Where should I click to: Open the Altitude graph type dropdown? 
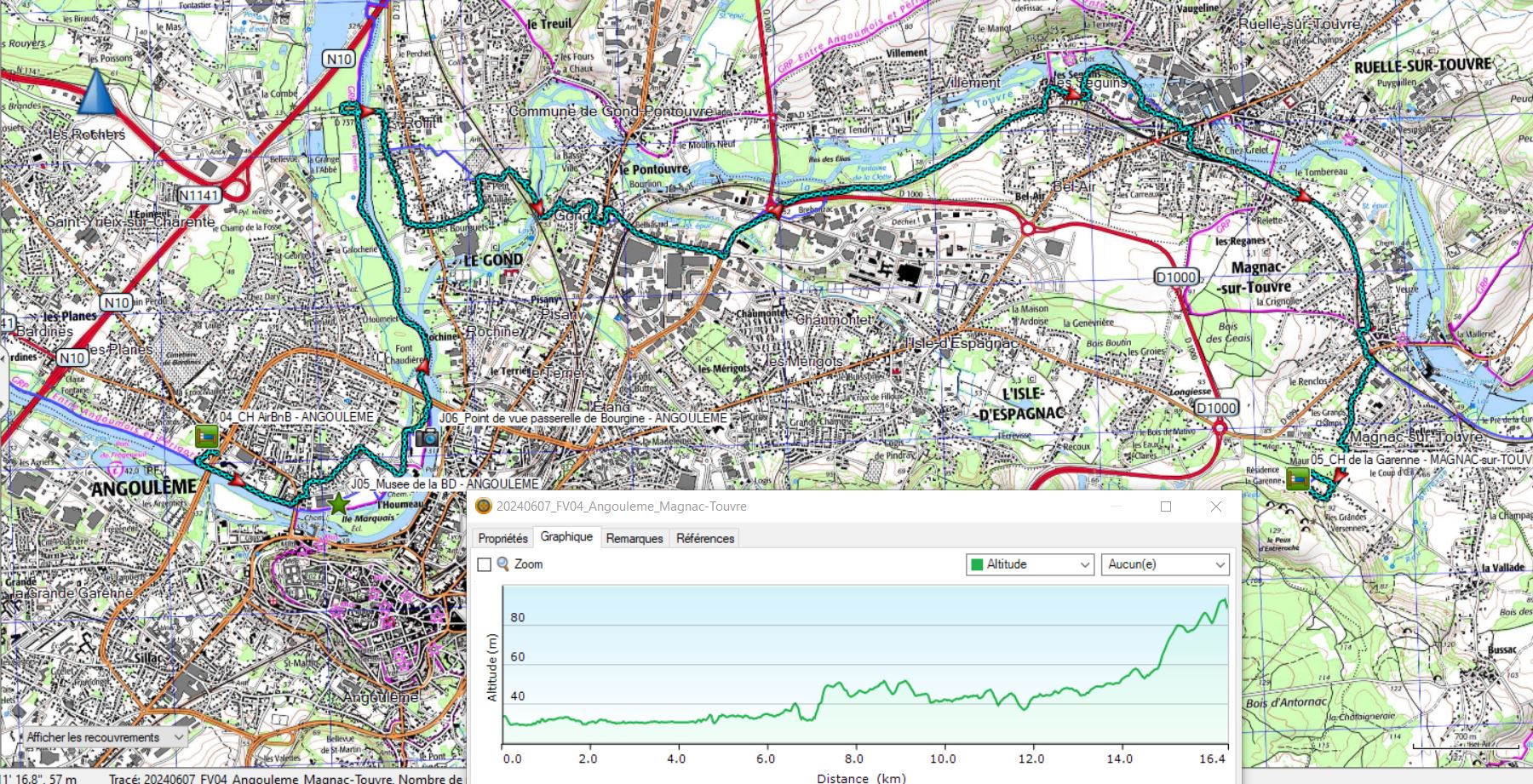coord(1031,564)
